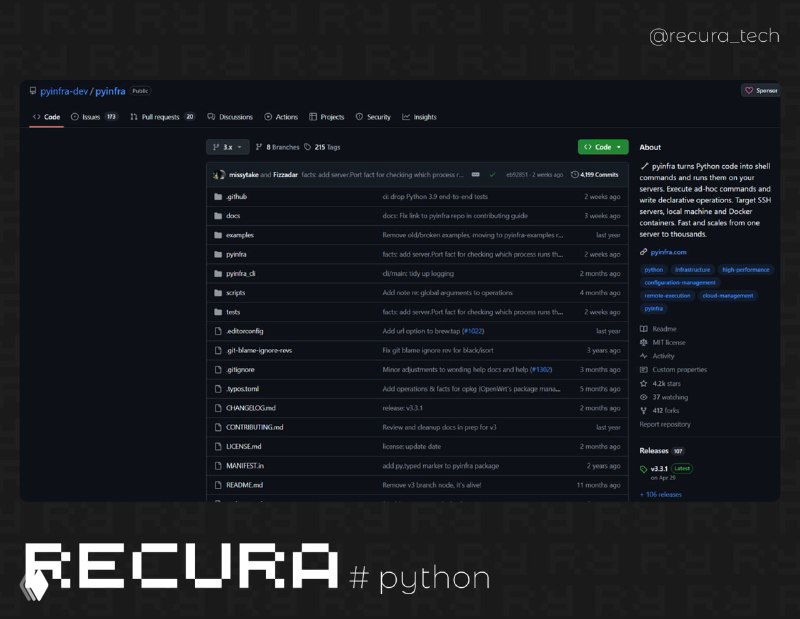Click the forks icon showing 412 forks
This screenshot has width=800, height=619.
pyautogui.click(x=643, y=410)
